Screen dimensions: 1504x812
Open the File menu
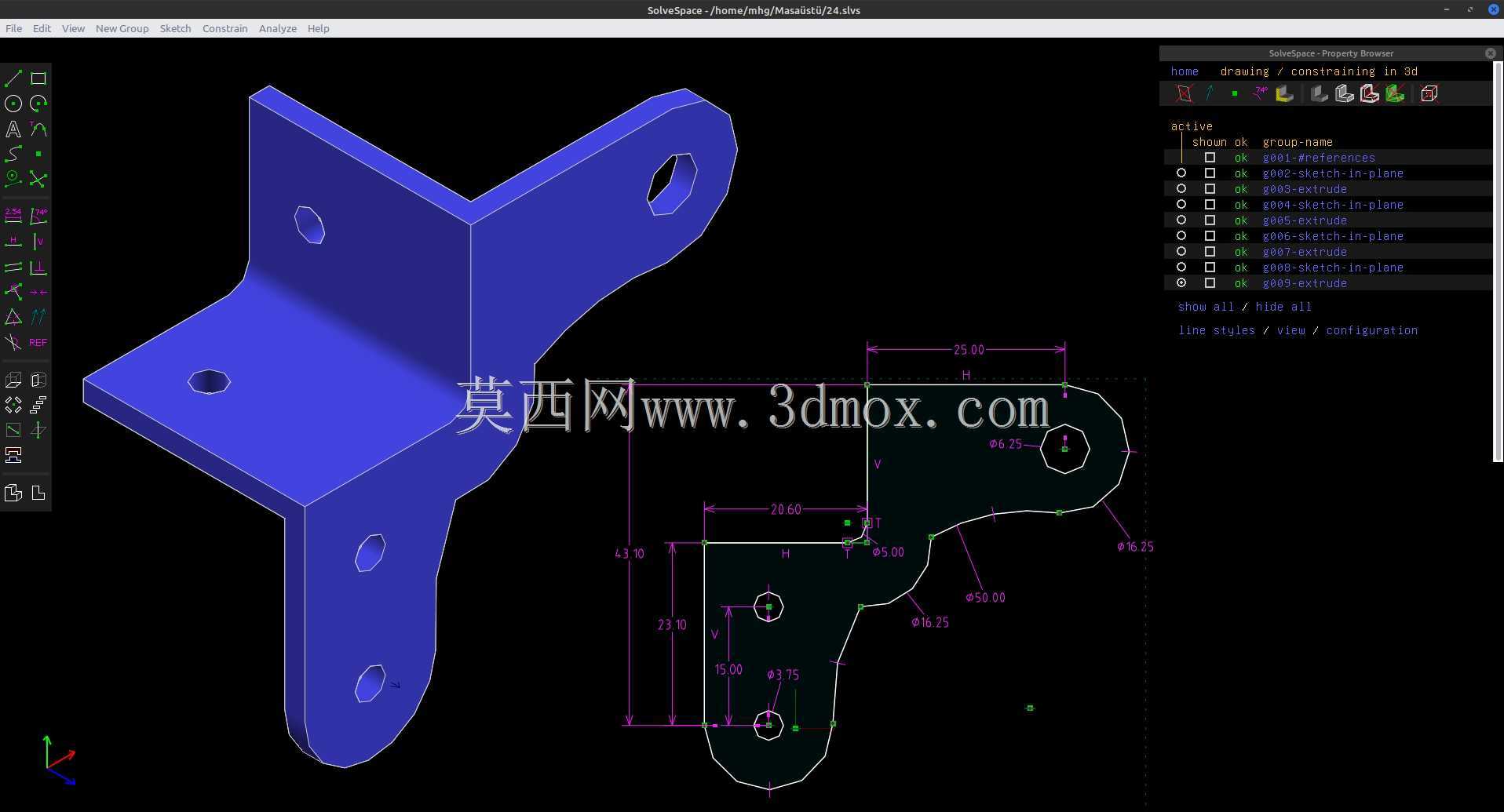(x=13, y=28)
